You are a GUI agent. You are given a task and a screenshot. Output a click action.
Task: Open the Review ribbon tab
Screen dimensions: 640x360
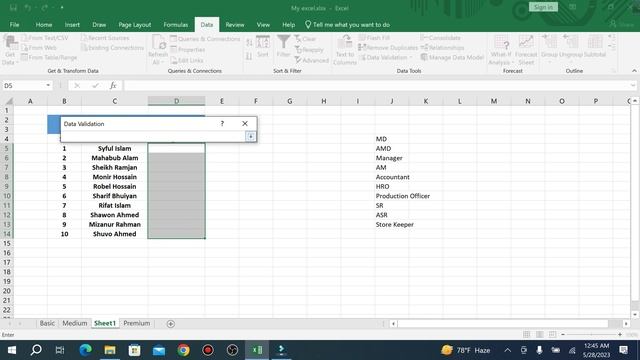click(x=235, y=24)
